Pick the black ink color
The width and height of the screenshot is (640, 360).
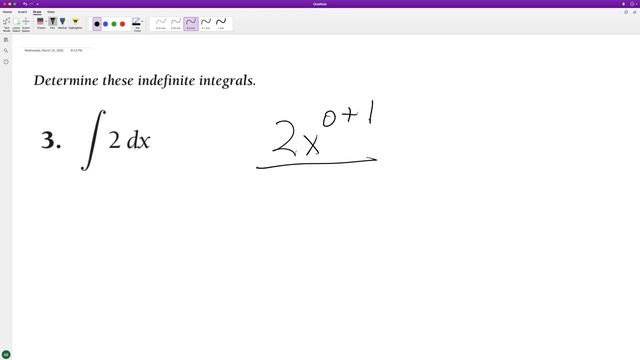[x=97, y=24]
